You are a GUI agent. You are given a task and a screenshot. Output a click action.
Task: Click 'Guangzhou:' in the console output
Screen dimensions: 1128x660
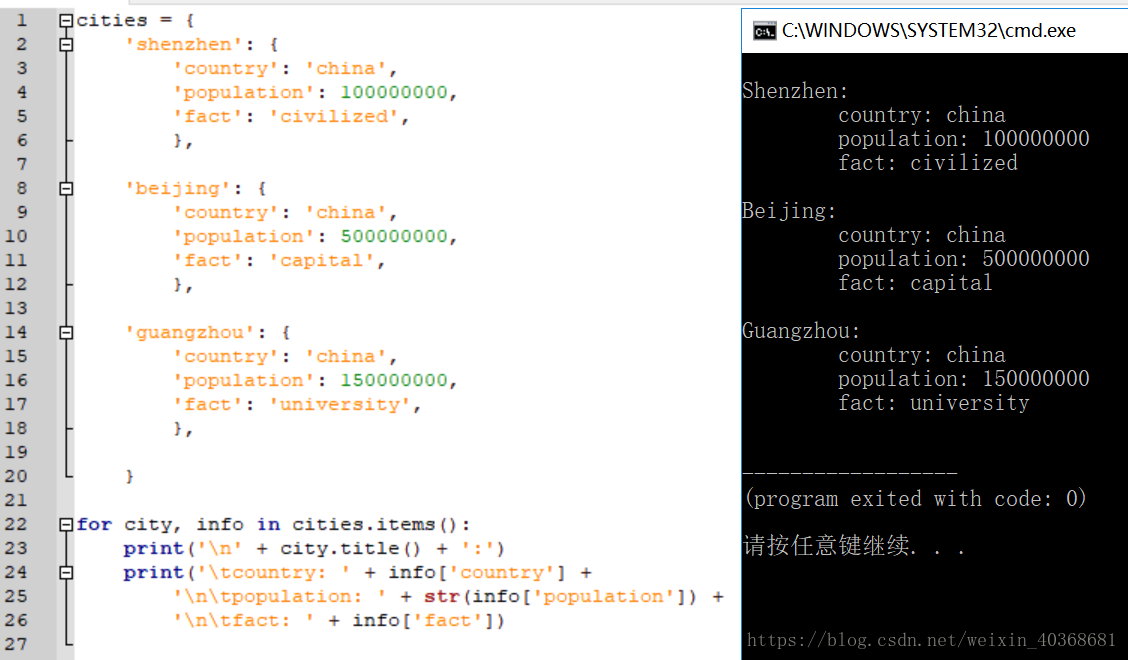point(801,332)
